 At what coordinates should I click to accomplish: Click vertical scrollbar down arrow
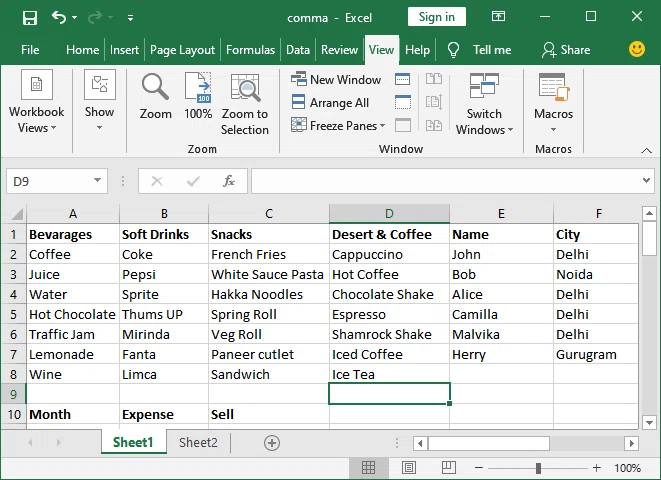[x=649, y=422]
